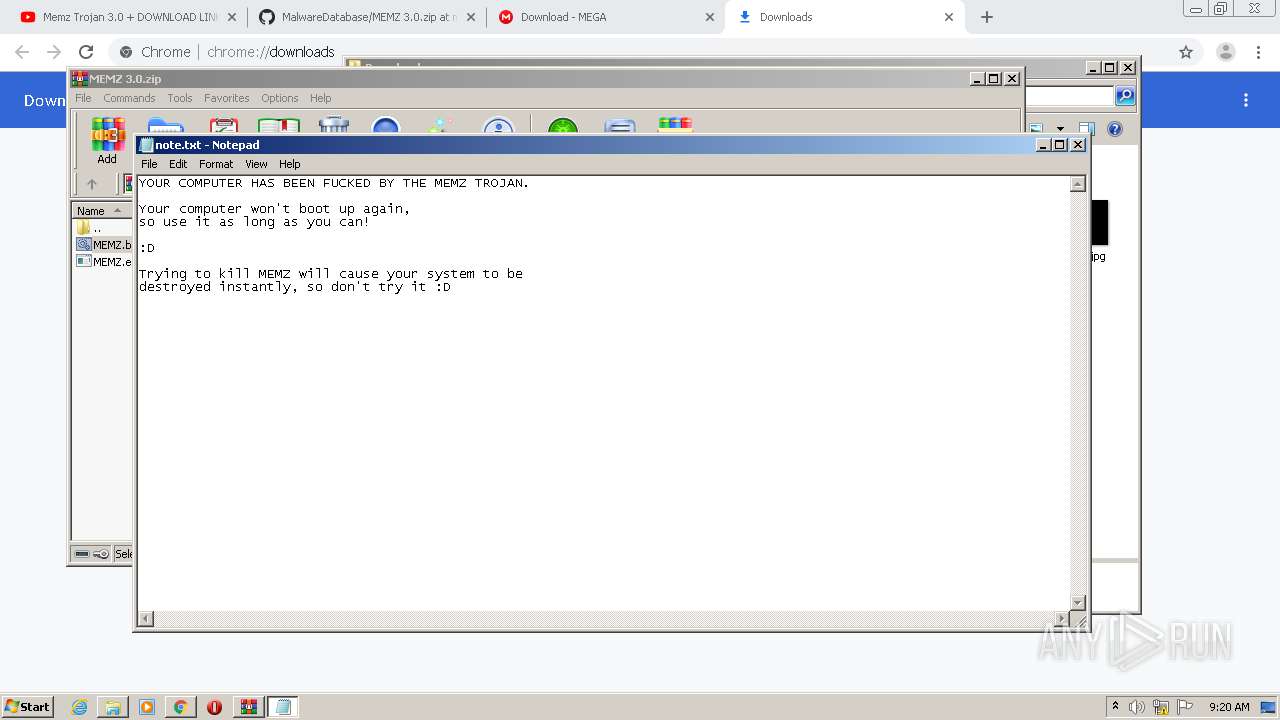Close the MalwareDatabase GitHub tab

[470, 17]
